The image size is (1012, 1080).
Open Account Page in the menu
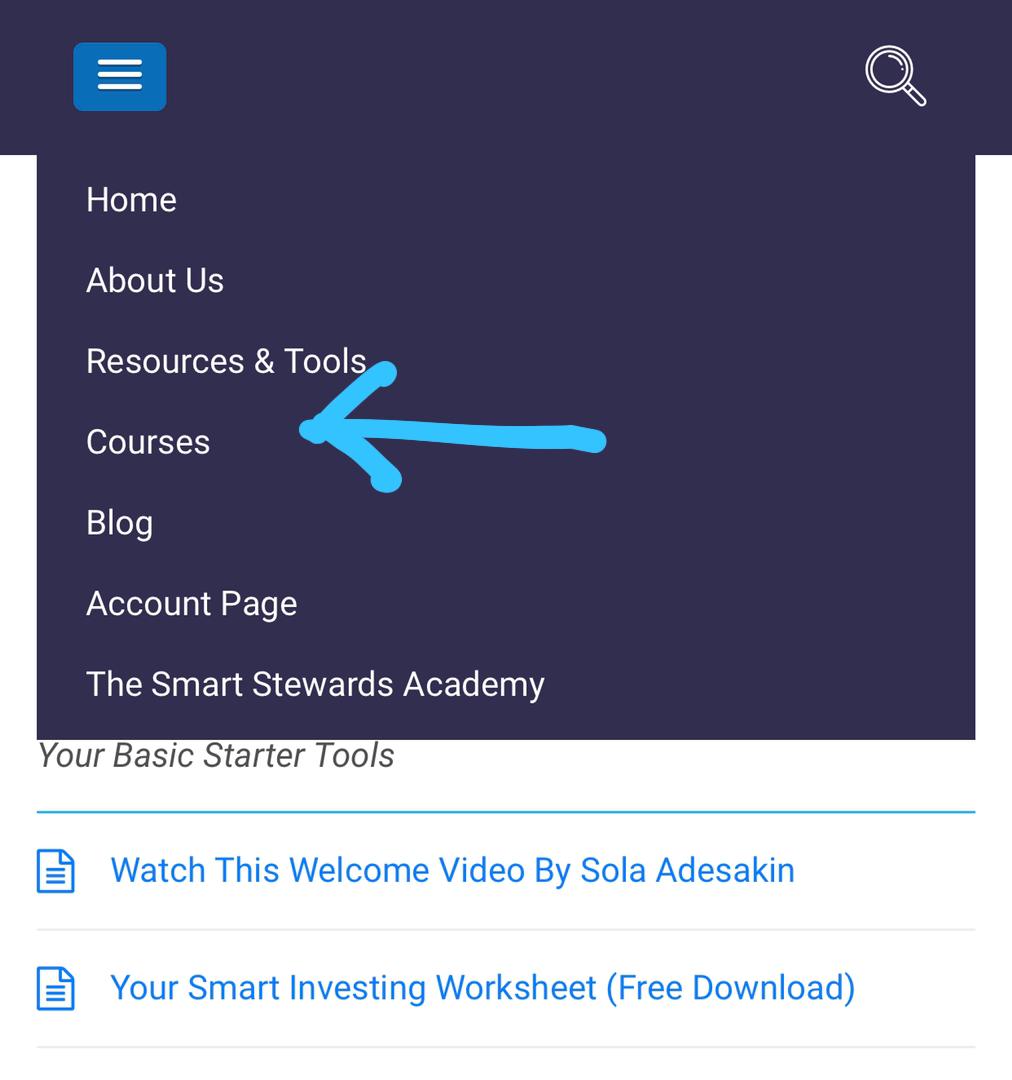pos(192,604)
